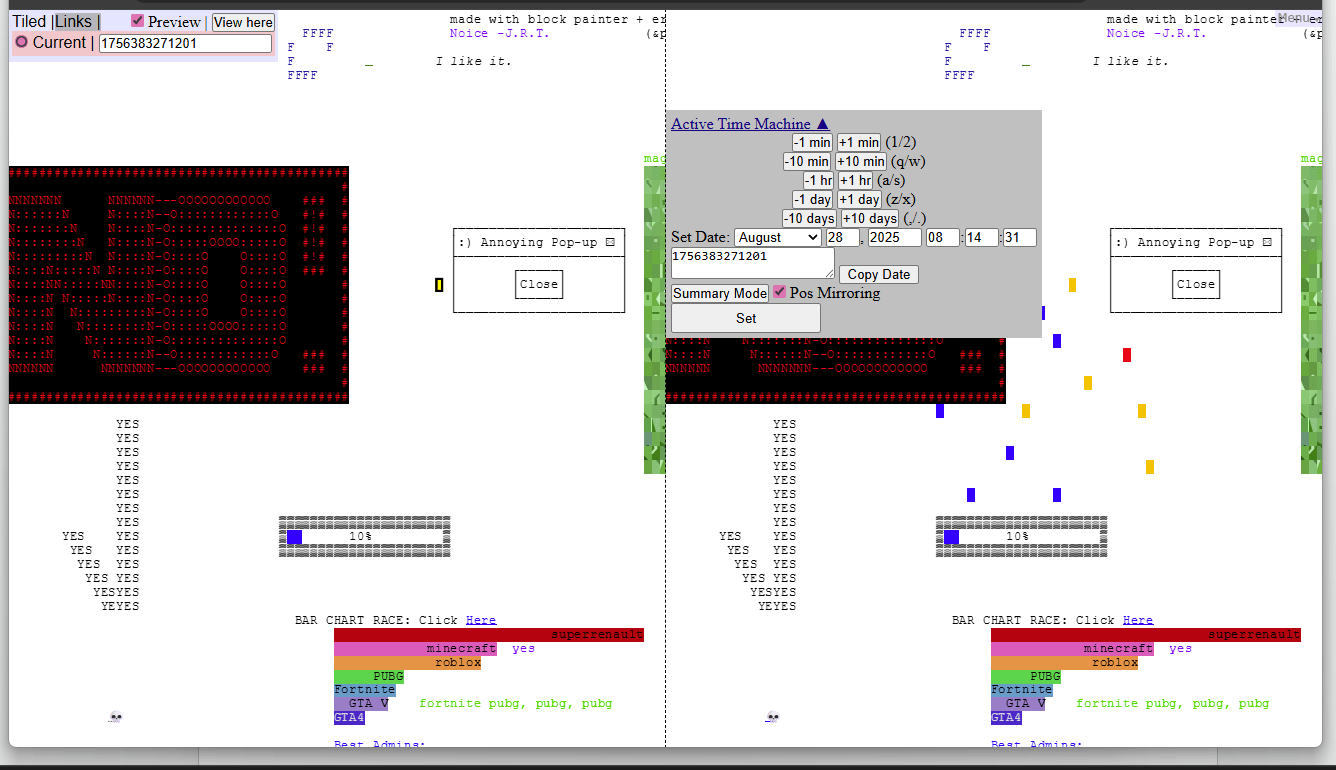This screenshot has width=1336, height=770.
Task: Select the Current radio button
Action: click(22, 42)
